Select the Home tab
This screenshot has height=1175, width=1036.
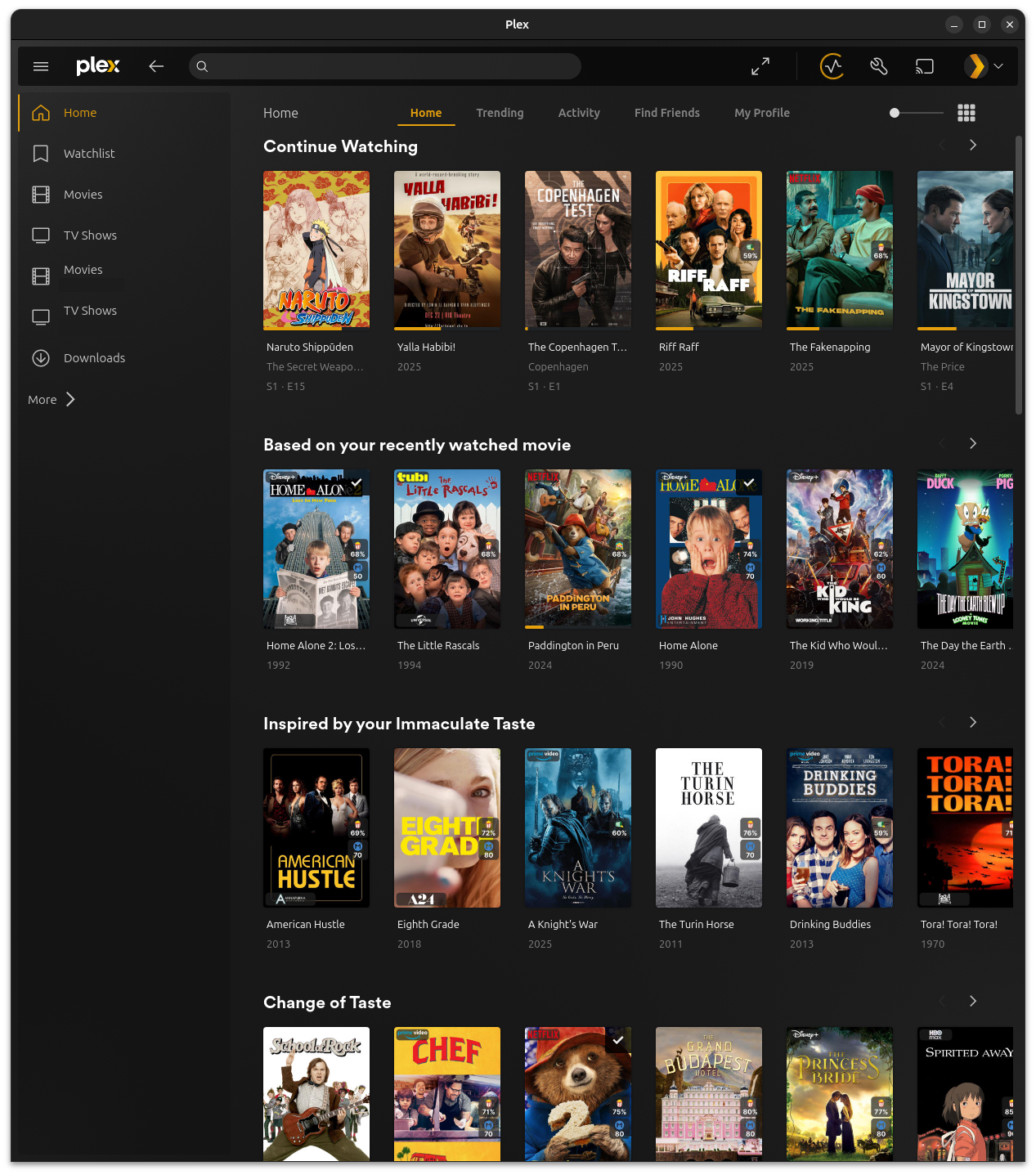pos(426,113)
